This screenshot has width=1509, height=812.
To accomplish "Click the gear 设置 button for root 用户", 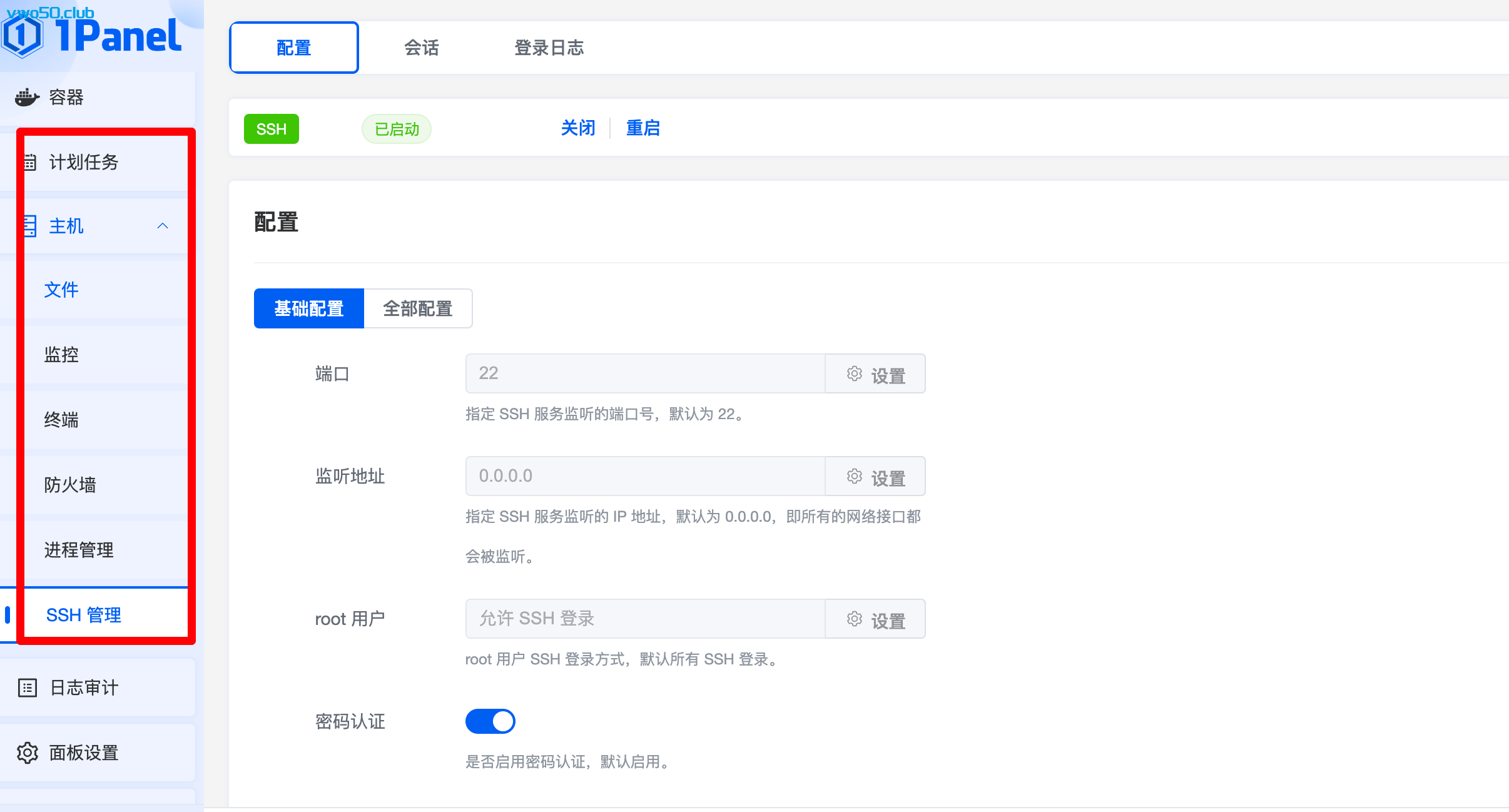I will tap(875, 619).
